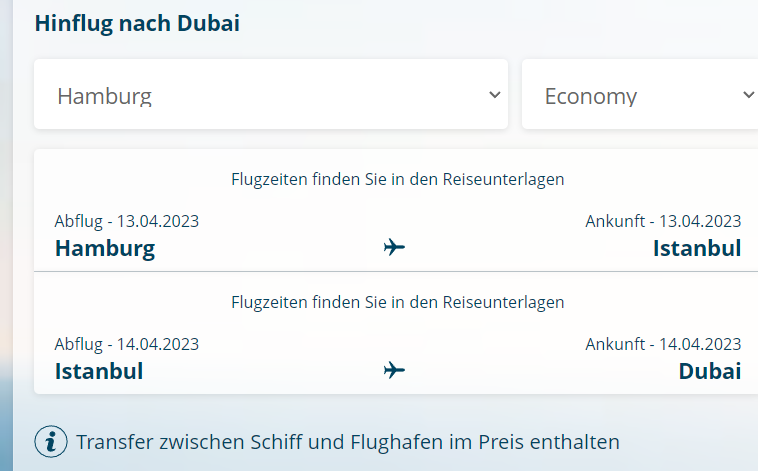The width and height of the screenshot is (758, 471).
Task: Click the second "Flugzeiten finden Sie" notice
Action: click(x=398, y=302)
